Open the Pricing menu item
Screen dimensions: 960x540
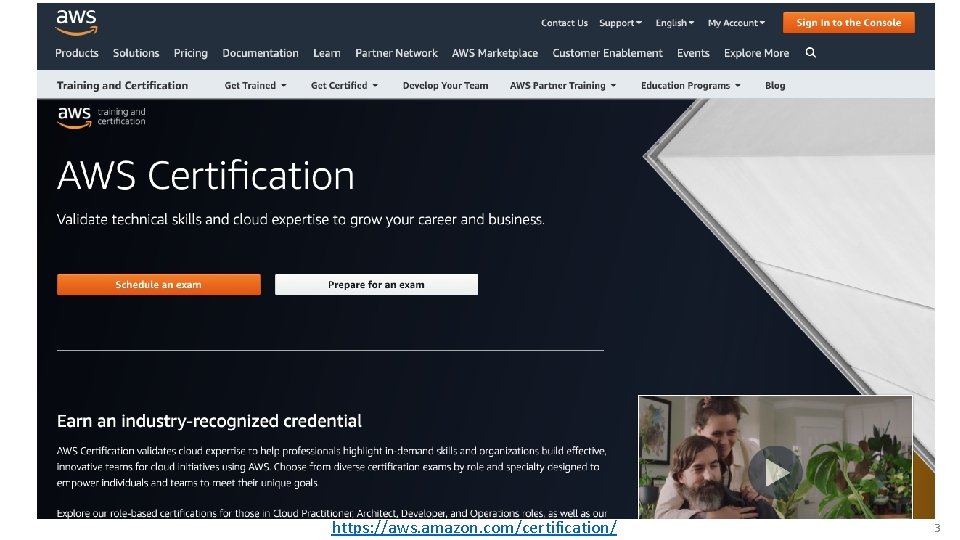(x=190, y=53)
